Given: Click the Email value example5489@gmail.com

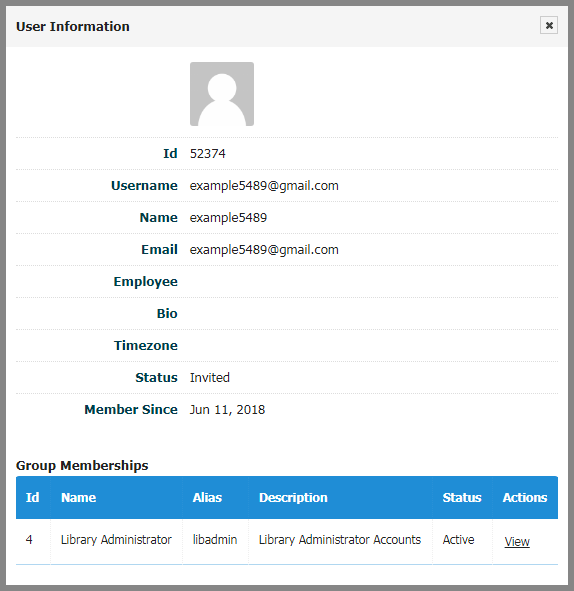Looking at the screenshot, I should point(264,250).
